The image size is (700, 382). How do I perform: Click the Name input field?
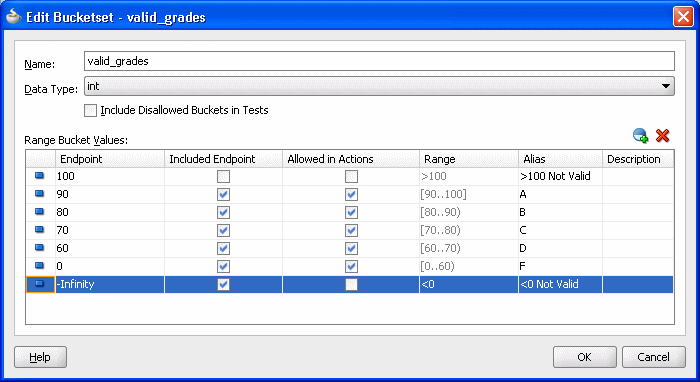(379, 61)
